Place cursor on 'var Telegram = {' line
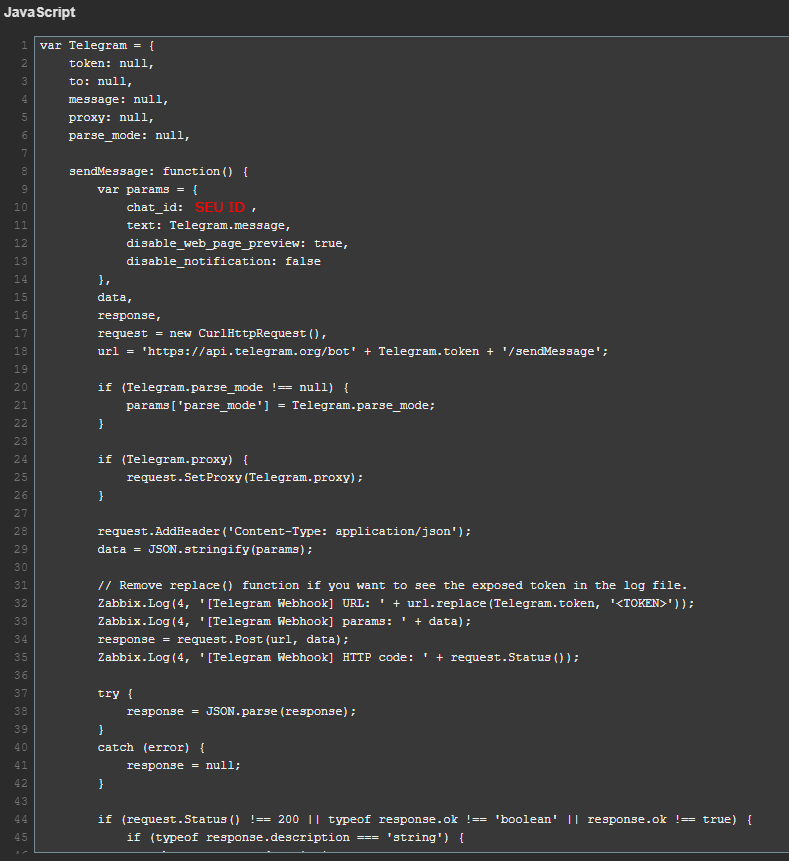The height and width of the screenshot is (861, 789). (x=97, y=45)
